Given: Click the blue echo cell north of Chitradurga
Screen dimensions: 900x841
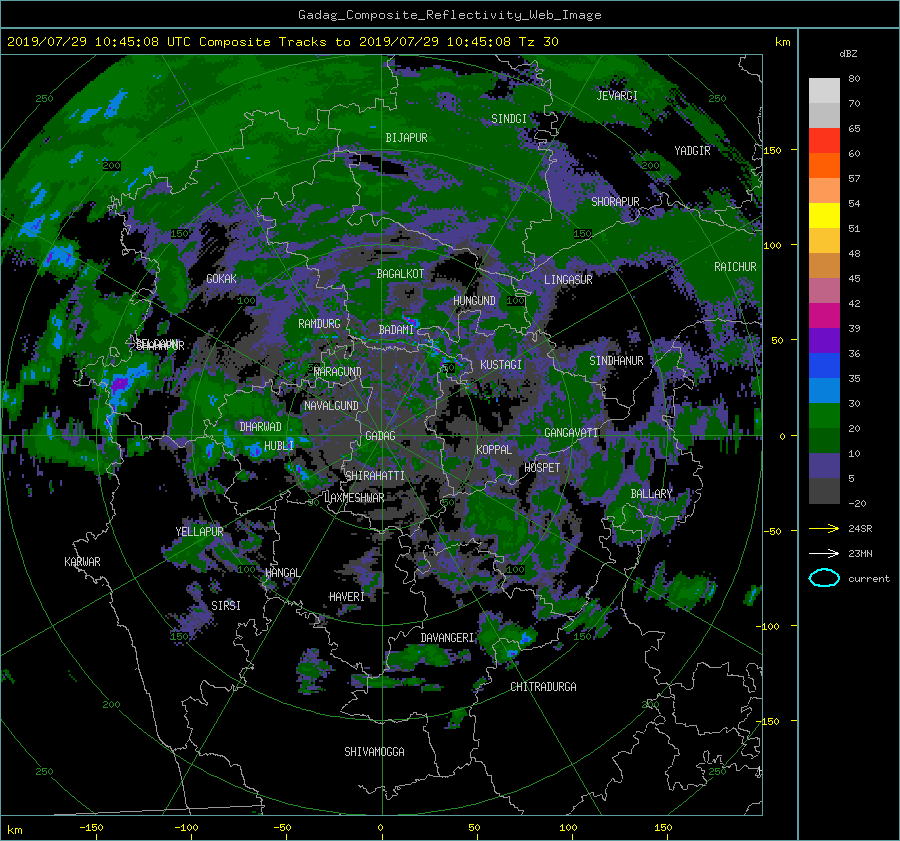Looking at the screenshot, I should click(x=526, y=638).
